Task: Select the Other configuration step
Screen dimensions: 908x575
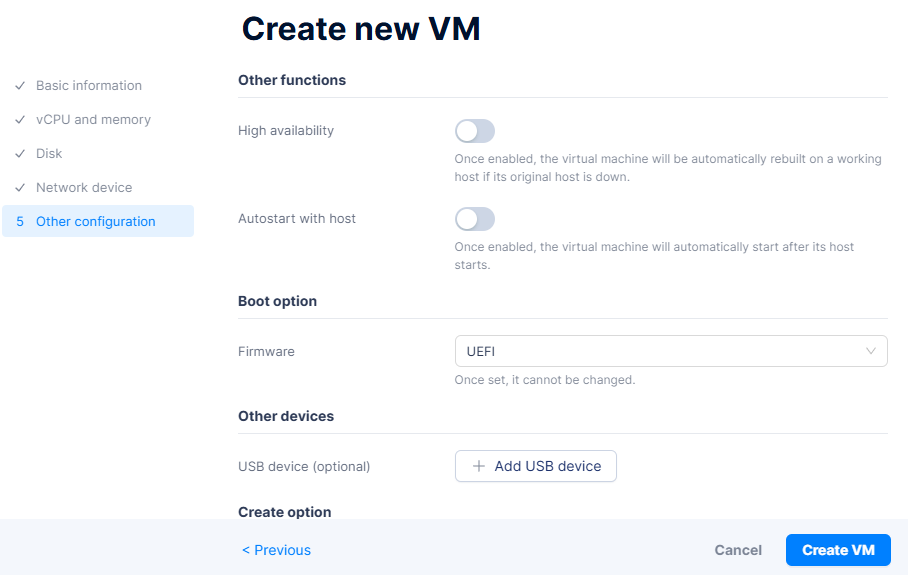Action: [96, 222]
